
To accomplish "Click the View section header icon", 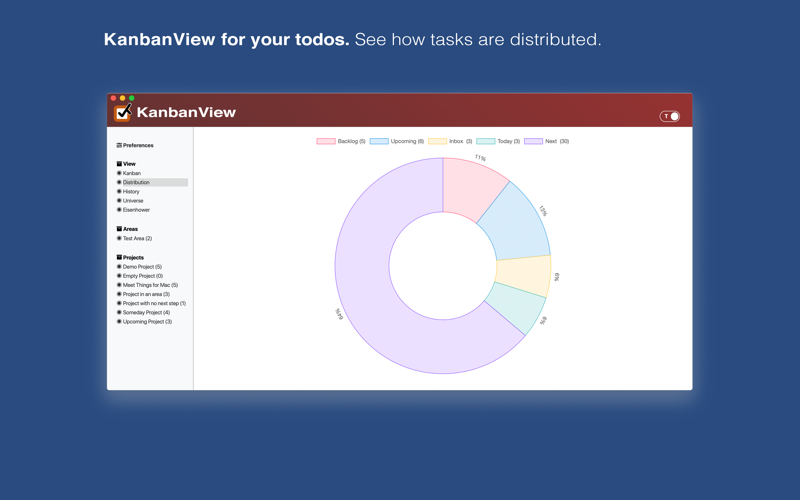I will point(119,164).
